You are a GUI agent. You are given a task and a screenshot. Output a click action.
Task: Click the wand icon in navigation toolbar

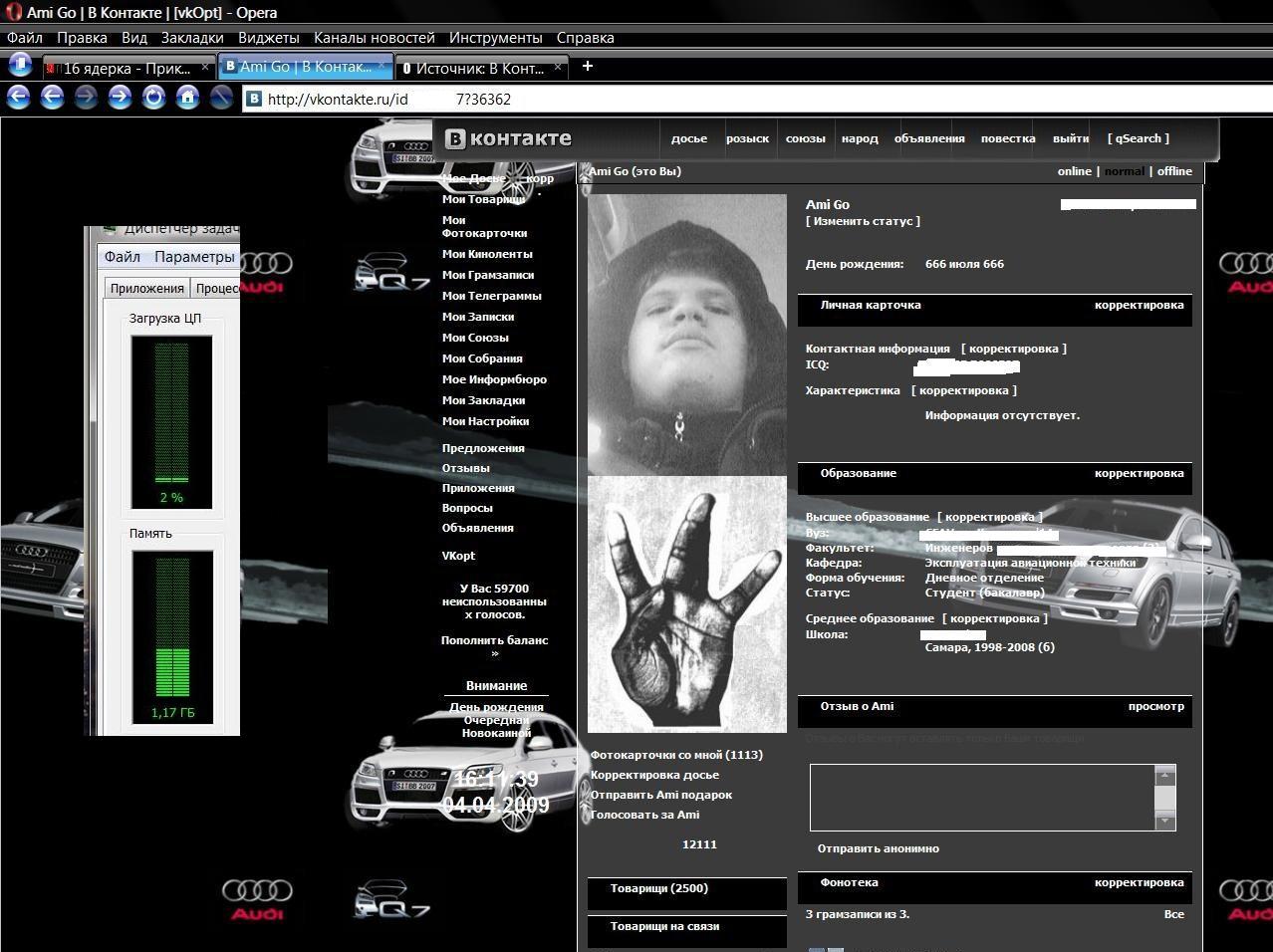pyautogui.click(x=221, y=98)
